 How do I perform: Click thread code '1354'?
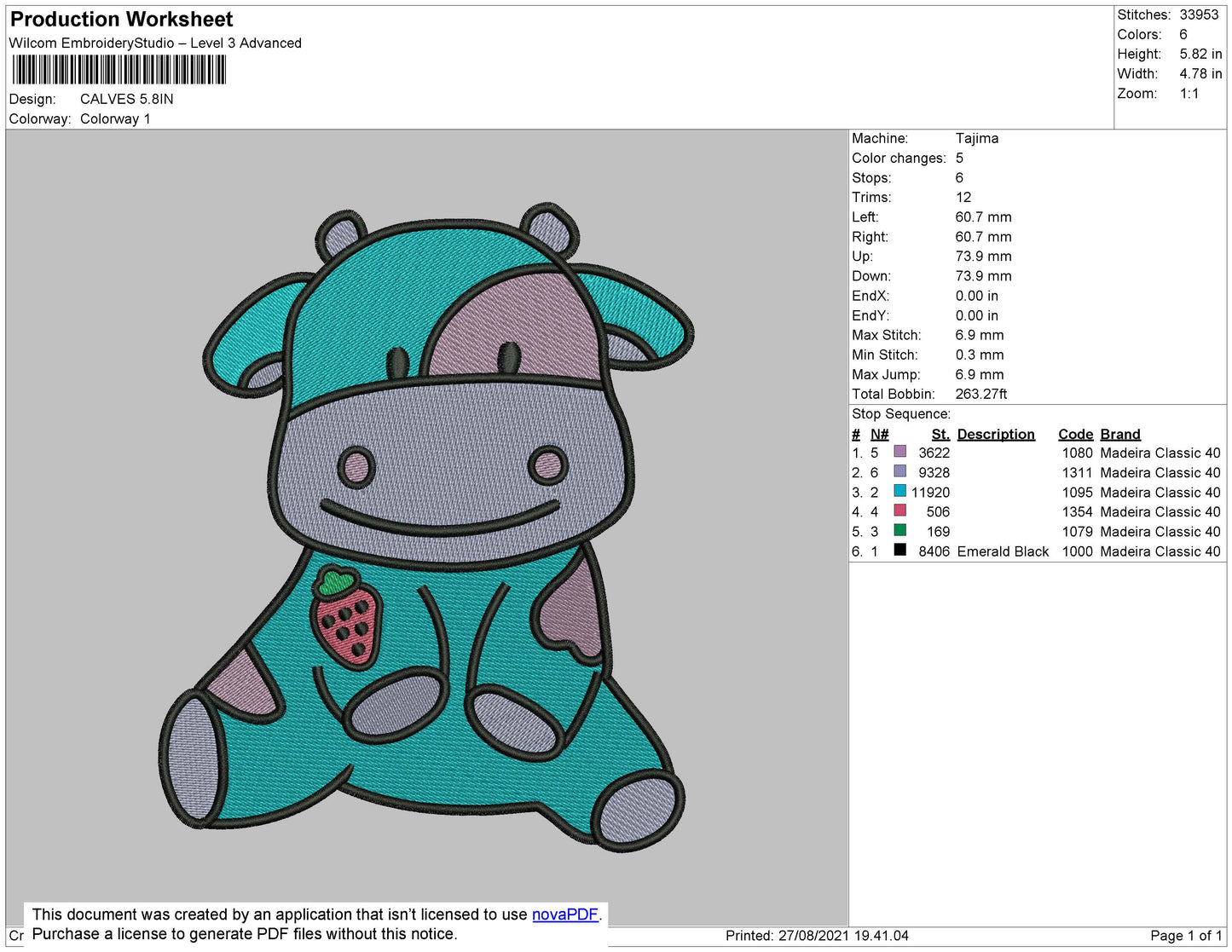1077,512
